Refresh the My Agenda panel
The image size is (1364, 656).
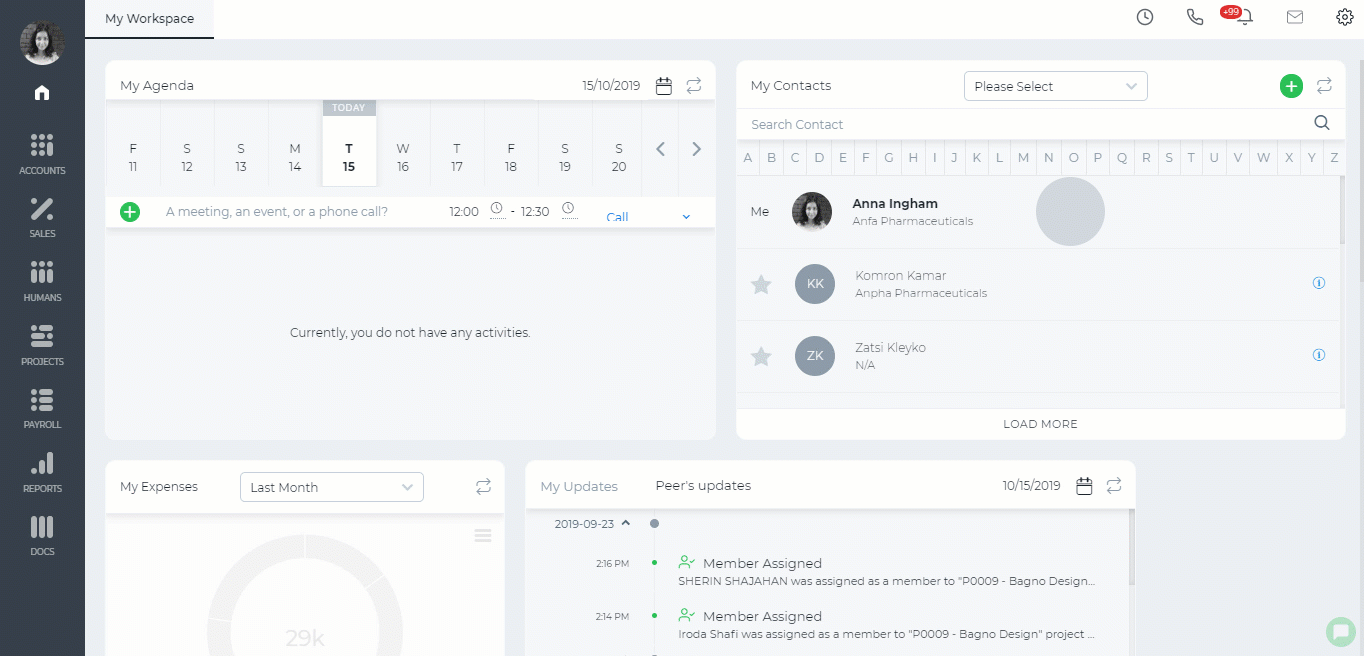[x=694, y=86]
